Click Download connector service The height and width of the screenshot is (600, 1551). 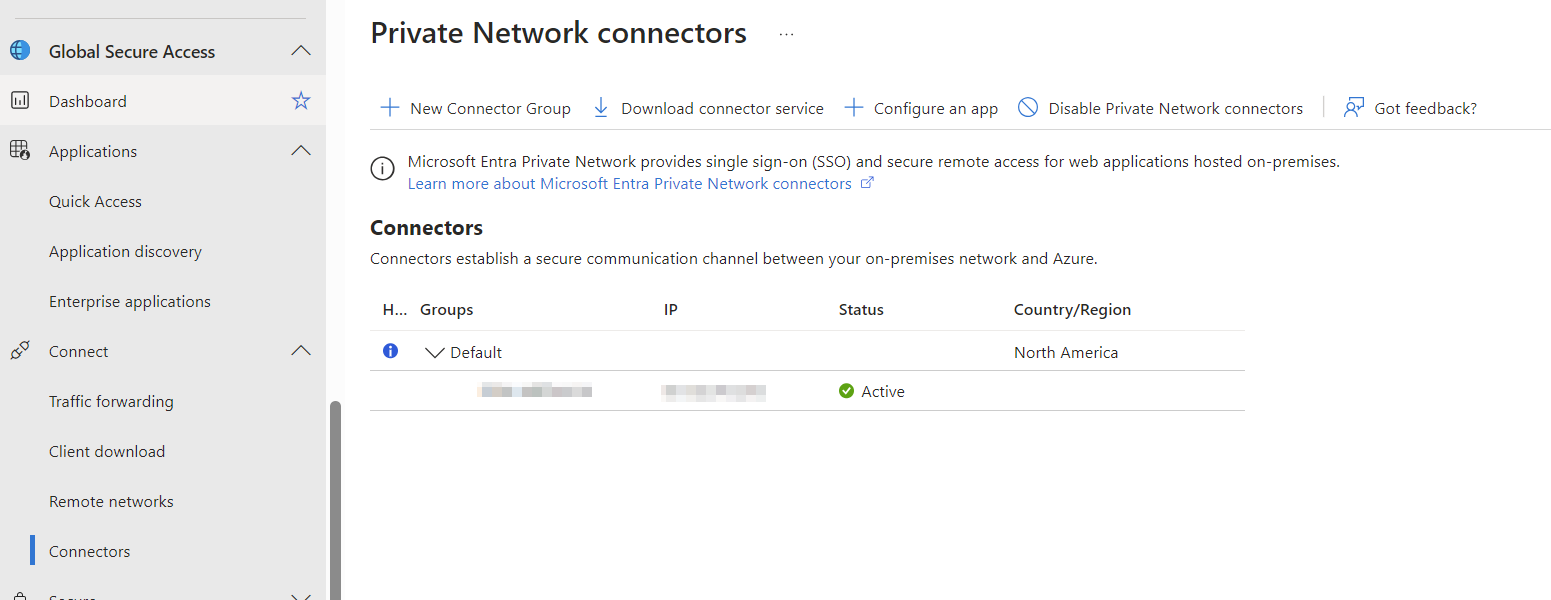[722, 108]
